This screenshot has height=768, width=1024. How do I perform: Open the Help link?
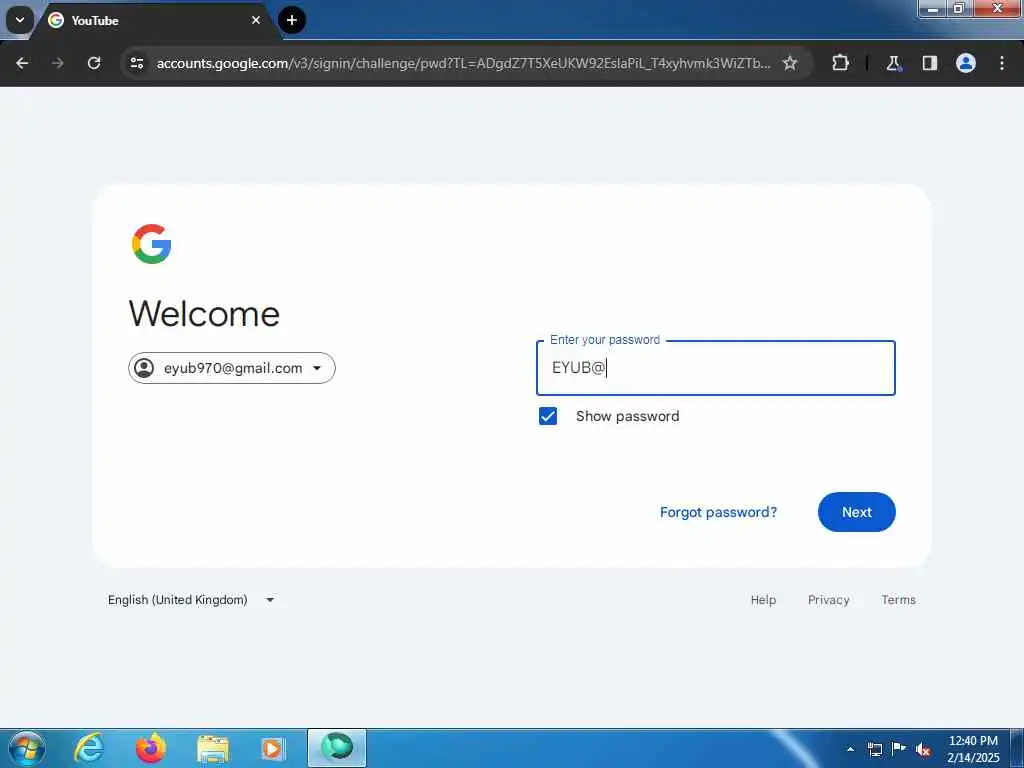(x=763, y=600)
